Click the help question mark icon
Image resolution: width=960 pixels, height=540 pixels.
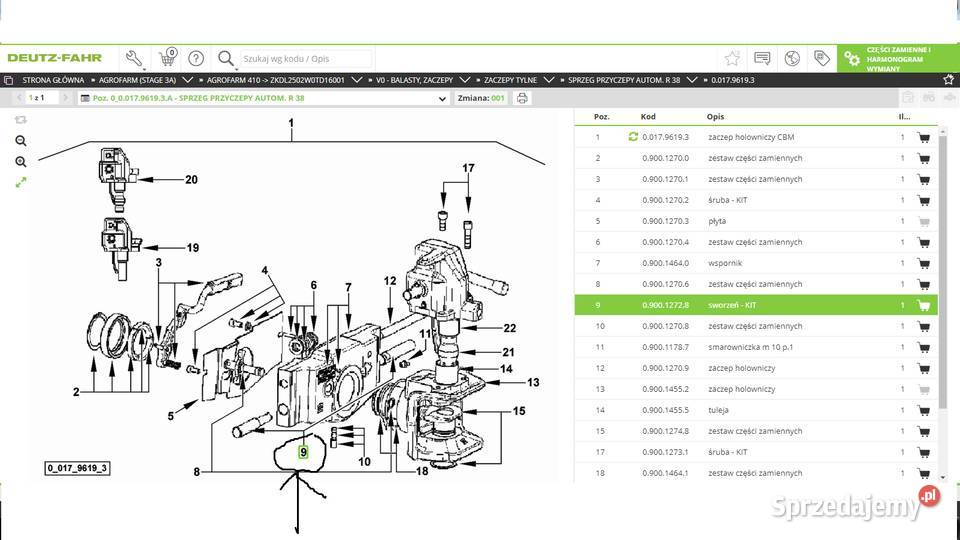[x=196, y=58]
